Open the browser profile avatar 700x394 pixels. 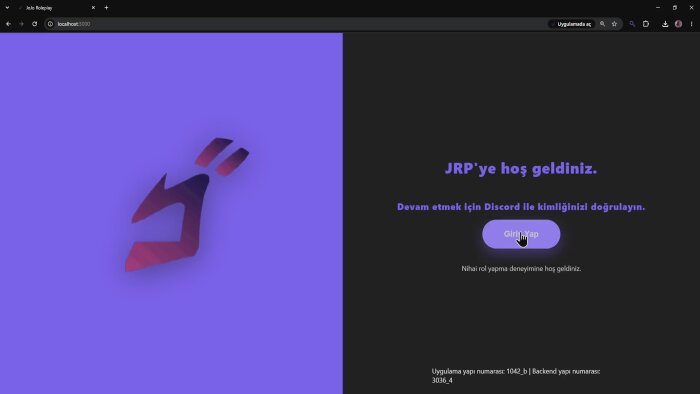click(679, 24)
